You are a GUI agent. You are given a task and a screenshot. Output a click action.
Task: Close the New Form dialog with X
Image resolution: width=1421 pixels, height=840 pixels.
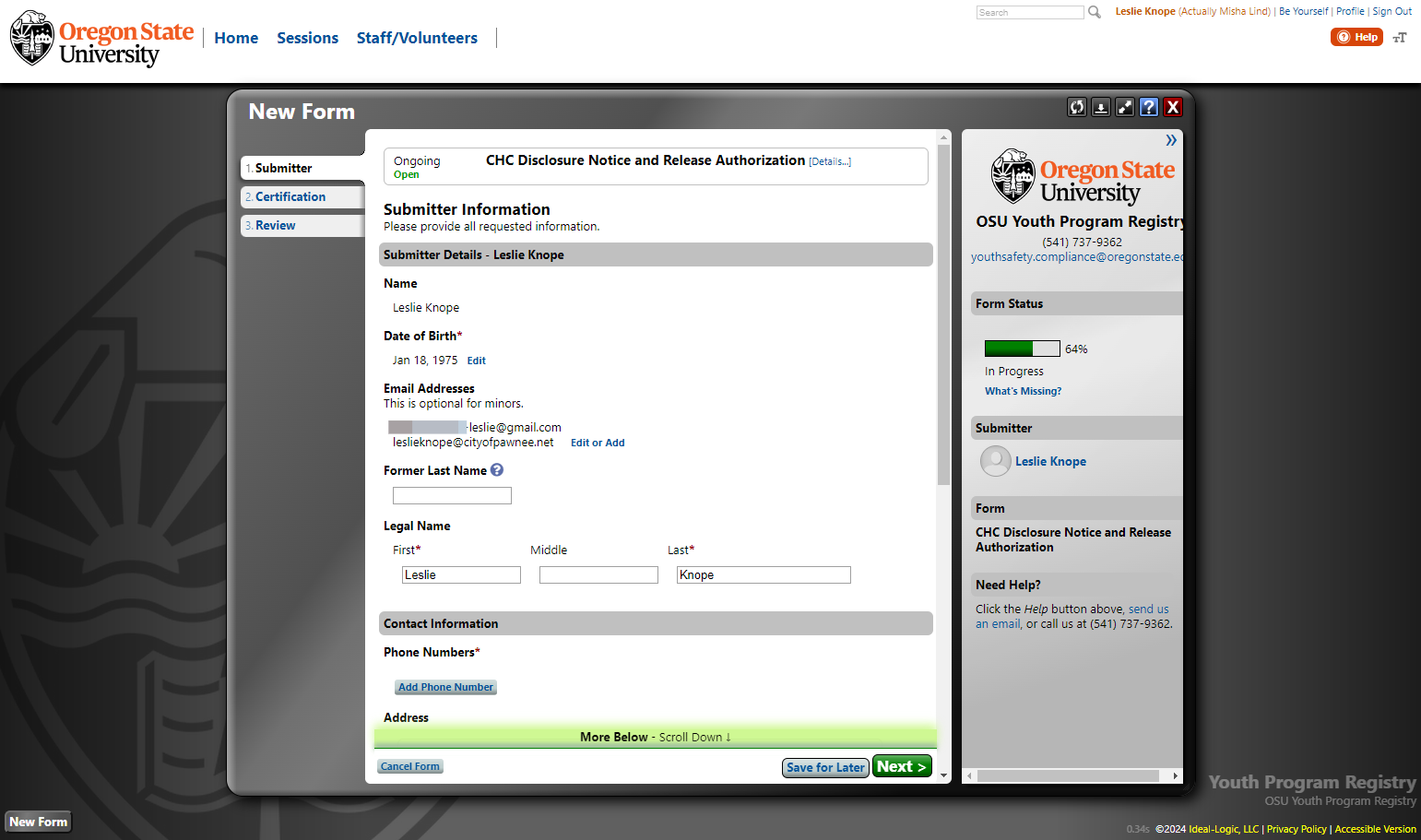[1173, 107]
